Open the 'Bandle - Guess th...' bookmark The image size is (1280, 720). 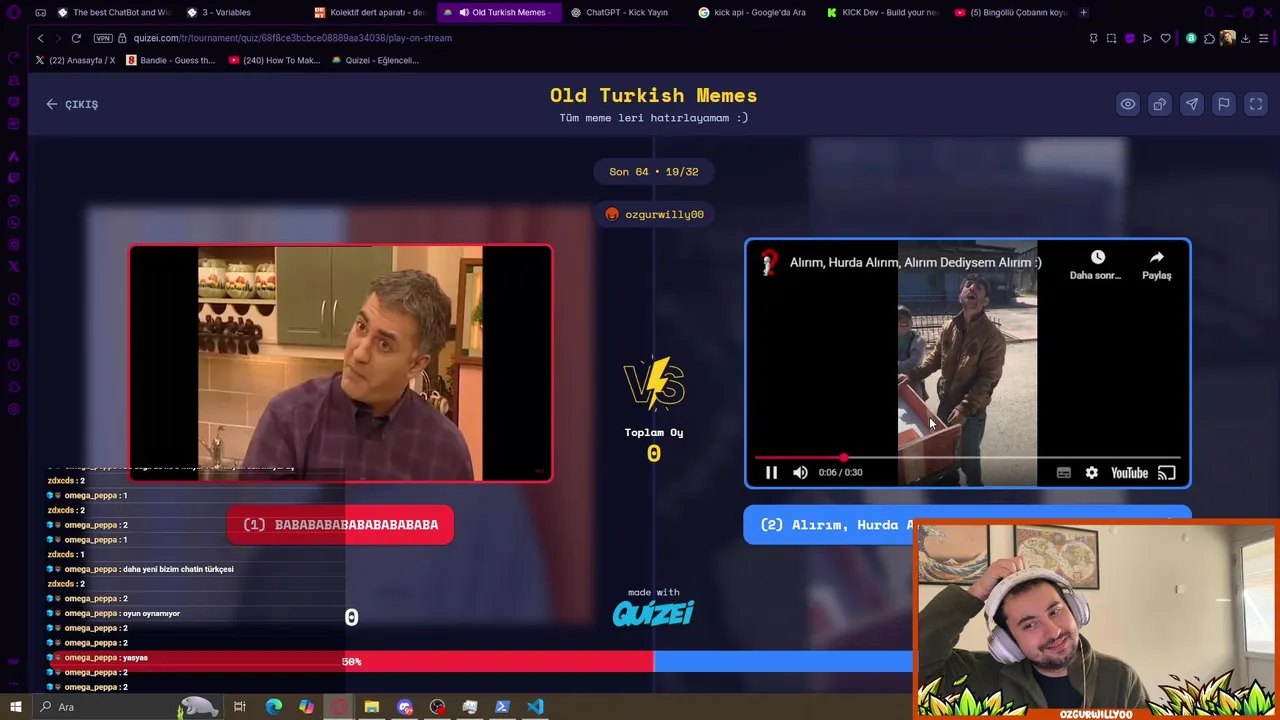(x=170, y=60)
